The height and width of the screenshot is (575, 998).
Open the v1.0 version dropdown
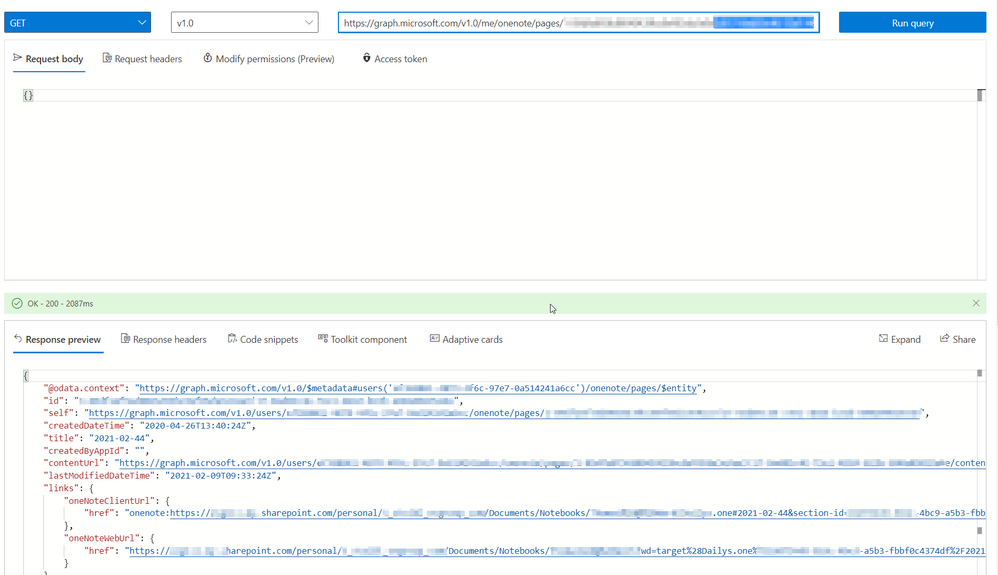tap(244, 22)
